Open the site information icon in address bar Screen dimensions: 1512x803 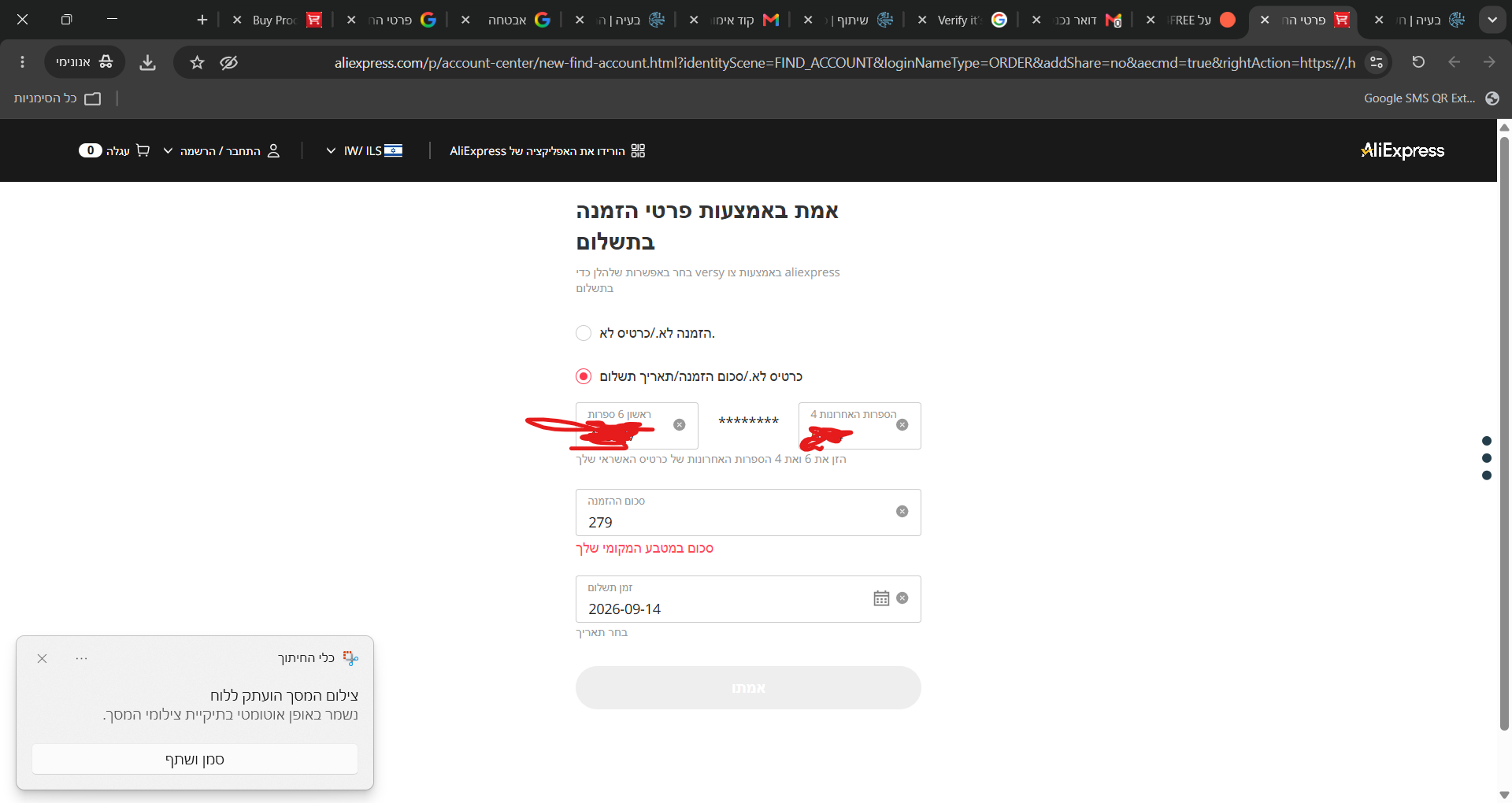(1376, 62)
